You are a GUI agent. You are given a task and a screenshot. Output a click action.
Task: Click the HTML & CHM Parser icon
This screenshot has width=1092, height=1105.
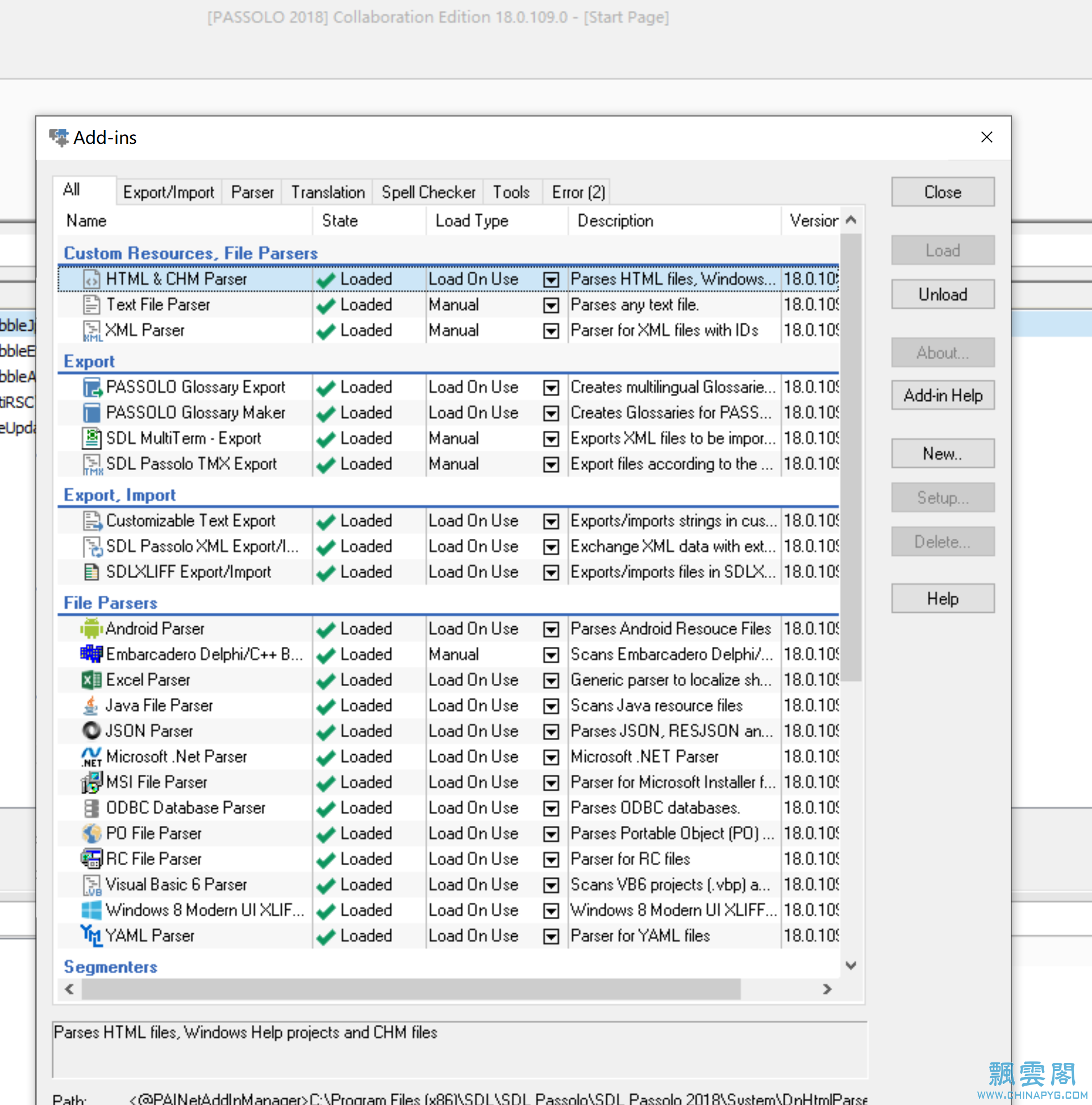91,279
